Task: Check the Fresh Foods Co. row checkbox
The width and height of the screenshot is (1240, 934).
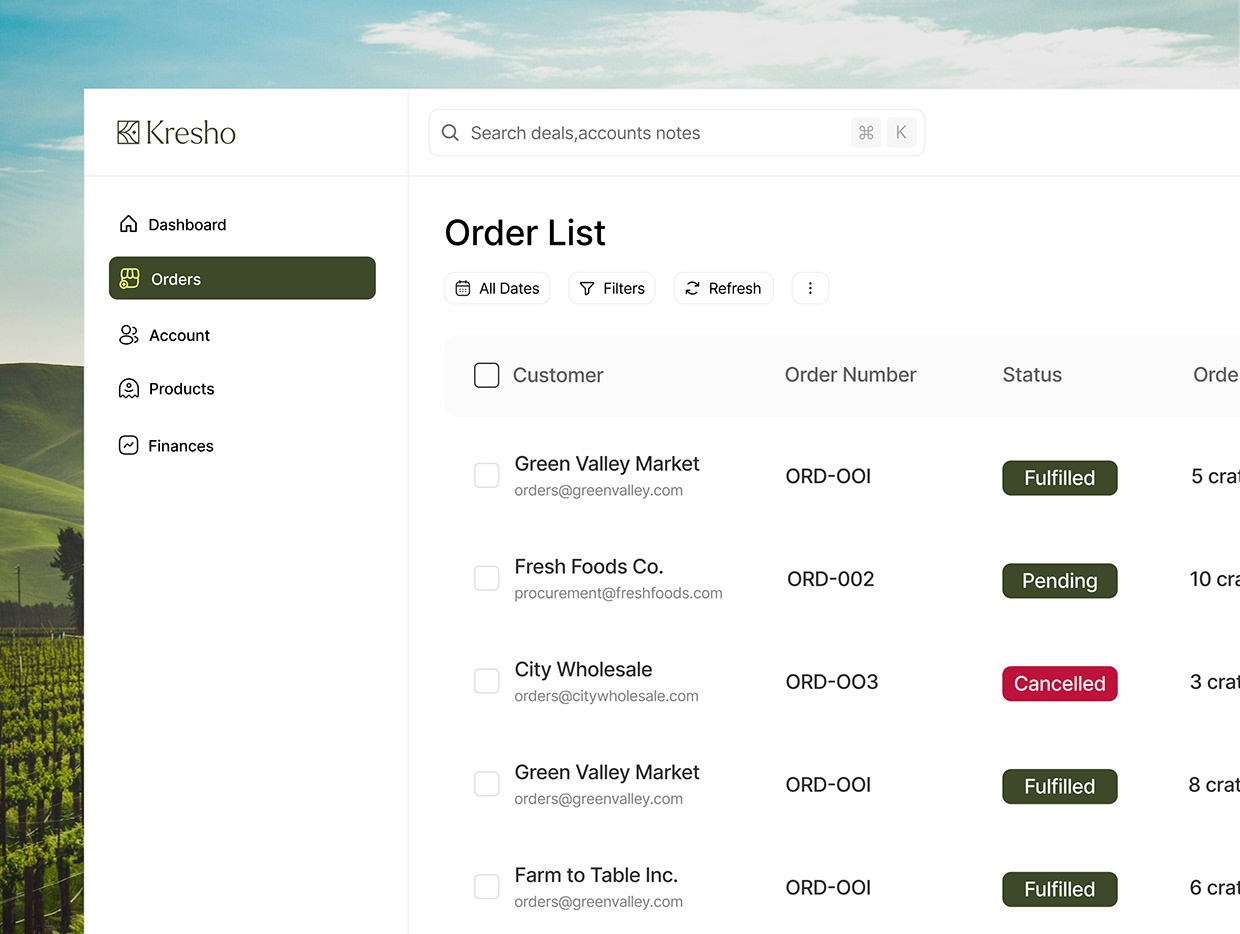Action: pos(486,578)
